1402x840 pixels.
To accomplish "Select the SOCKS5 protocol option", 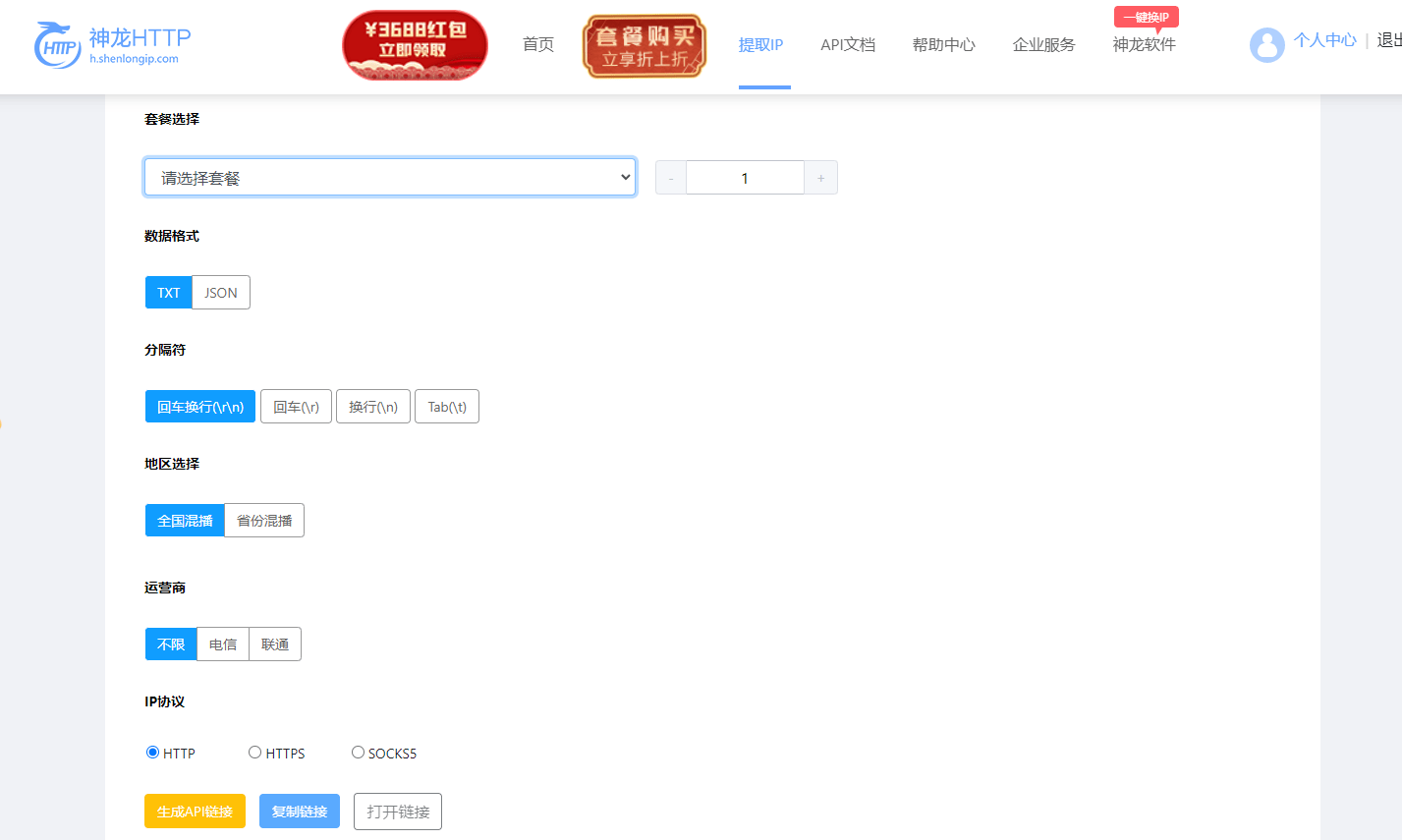I will [x=358, y=752].
